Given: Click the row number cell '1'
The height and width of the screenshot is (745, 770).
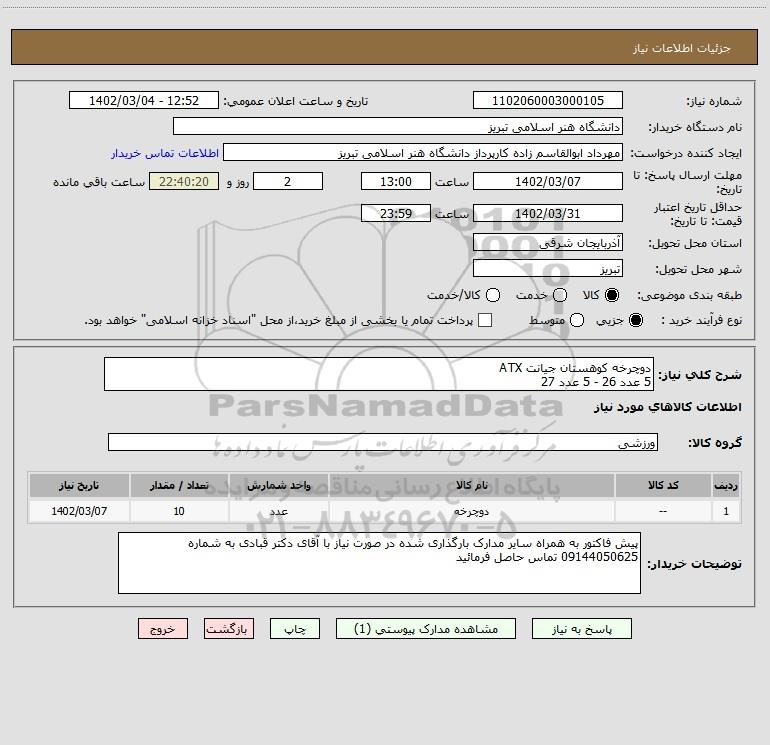Looking at the screenshot, I should [x=726, y=511].
